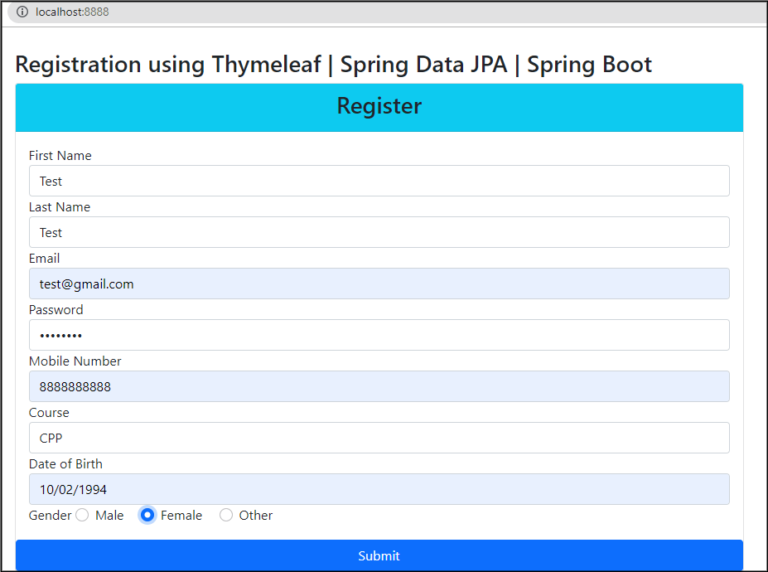768x572 pixels.
Task: Click the localhost:8888 address bar
Action: click(387, 12)
